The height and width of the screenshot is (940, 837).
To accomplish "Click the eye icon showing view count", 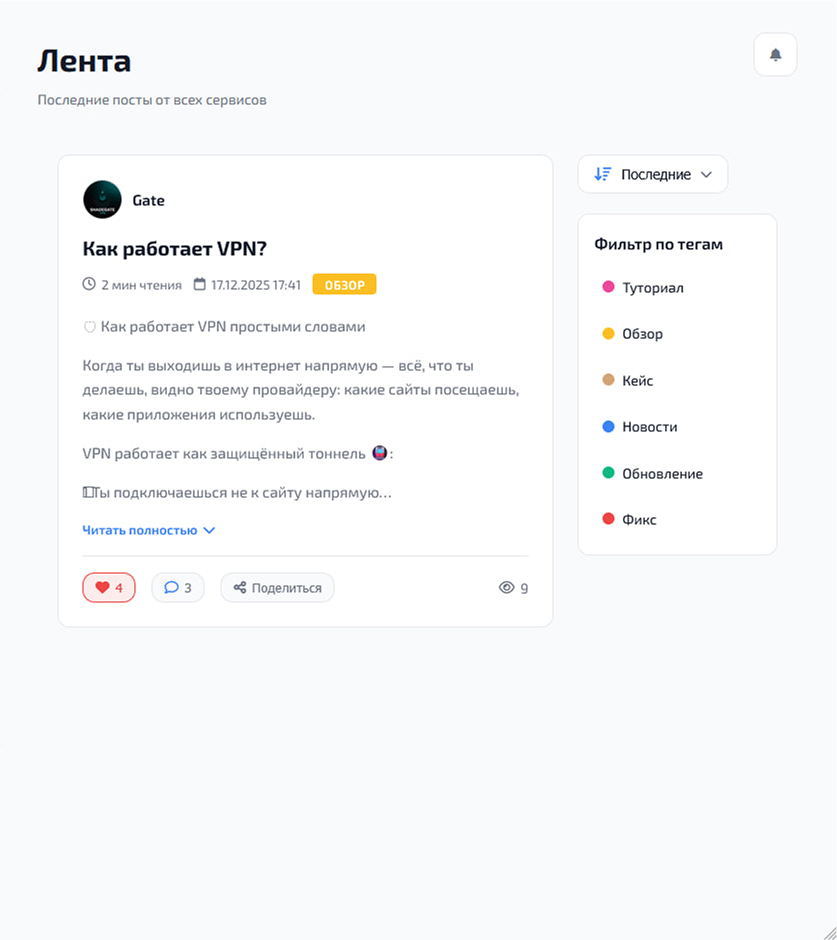I will pos(507,588).
